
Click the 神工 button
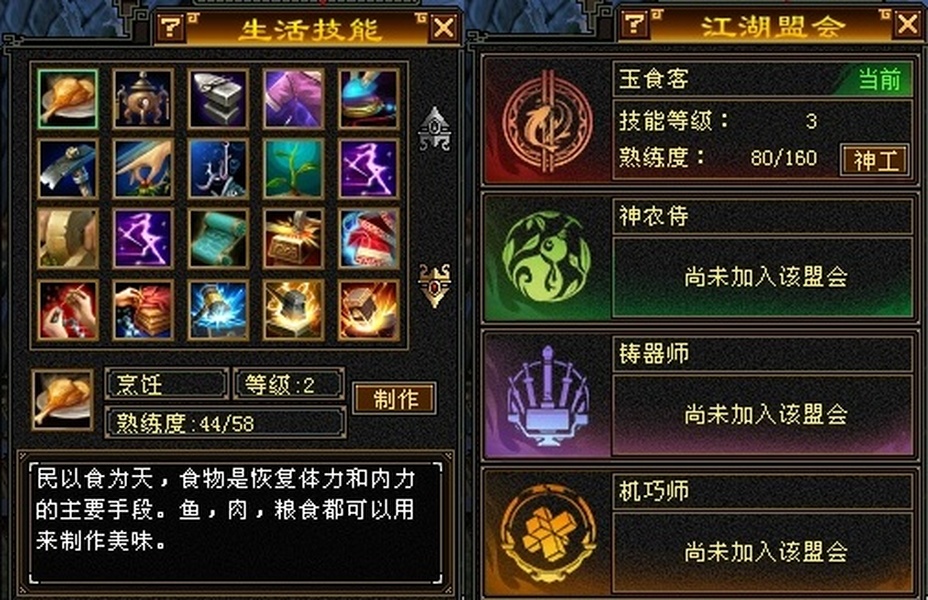point(875,160)
